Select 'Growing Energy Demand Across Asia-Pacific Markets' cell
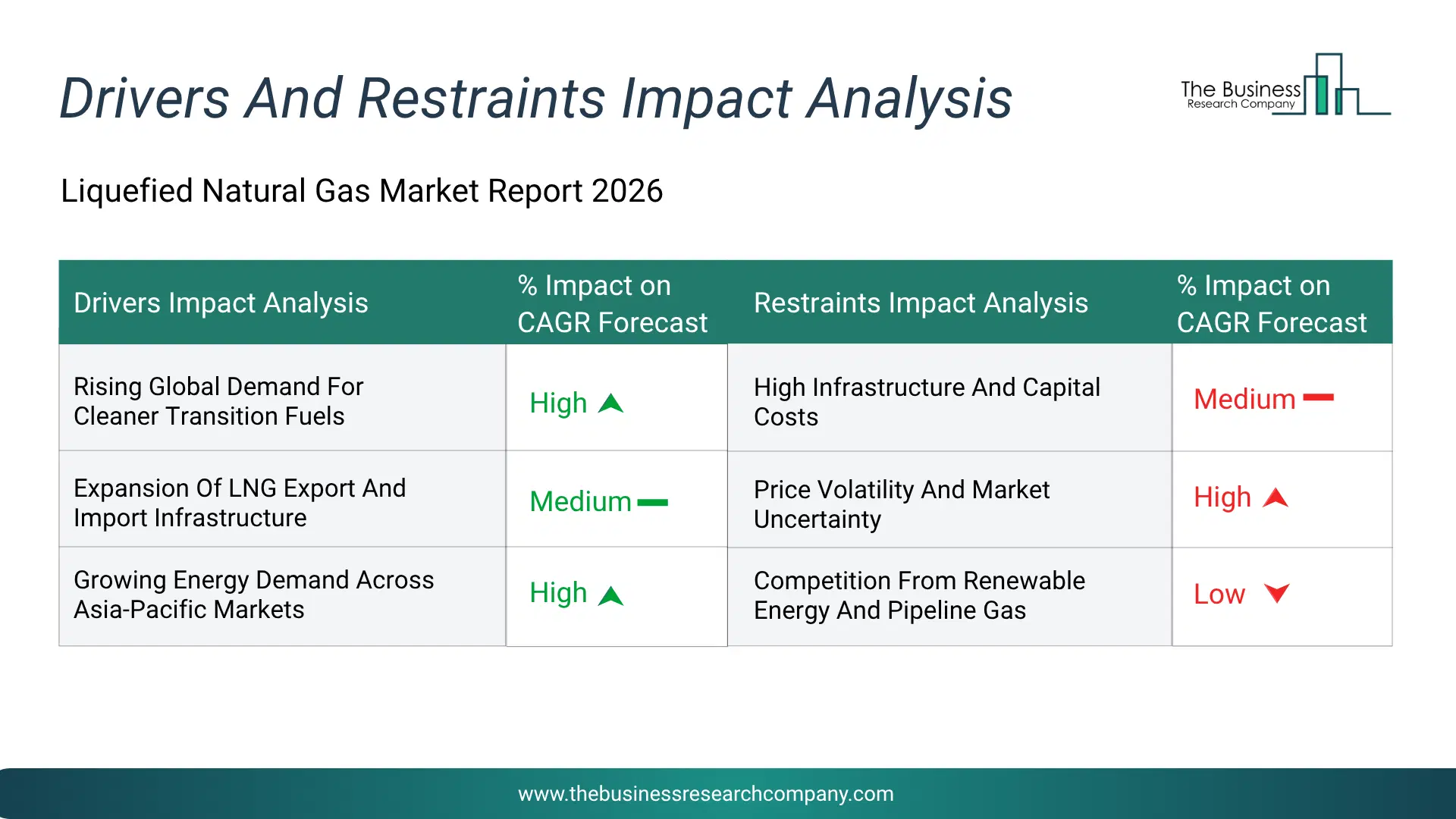Viewport: 1456px width, 819px height. coord(282,597)
